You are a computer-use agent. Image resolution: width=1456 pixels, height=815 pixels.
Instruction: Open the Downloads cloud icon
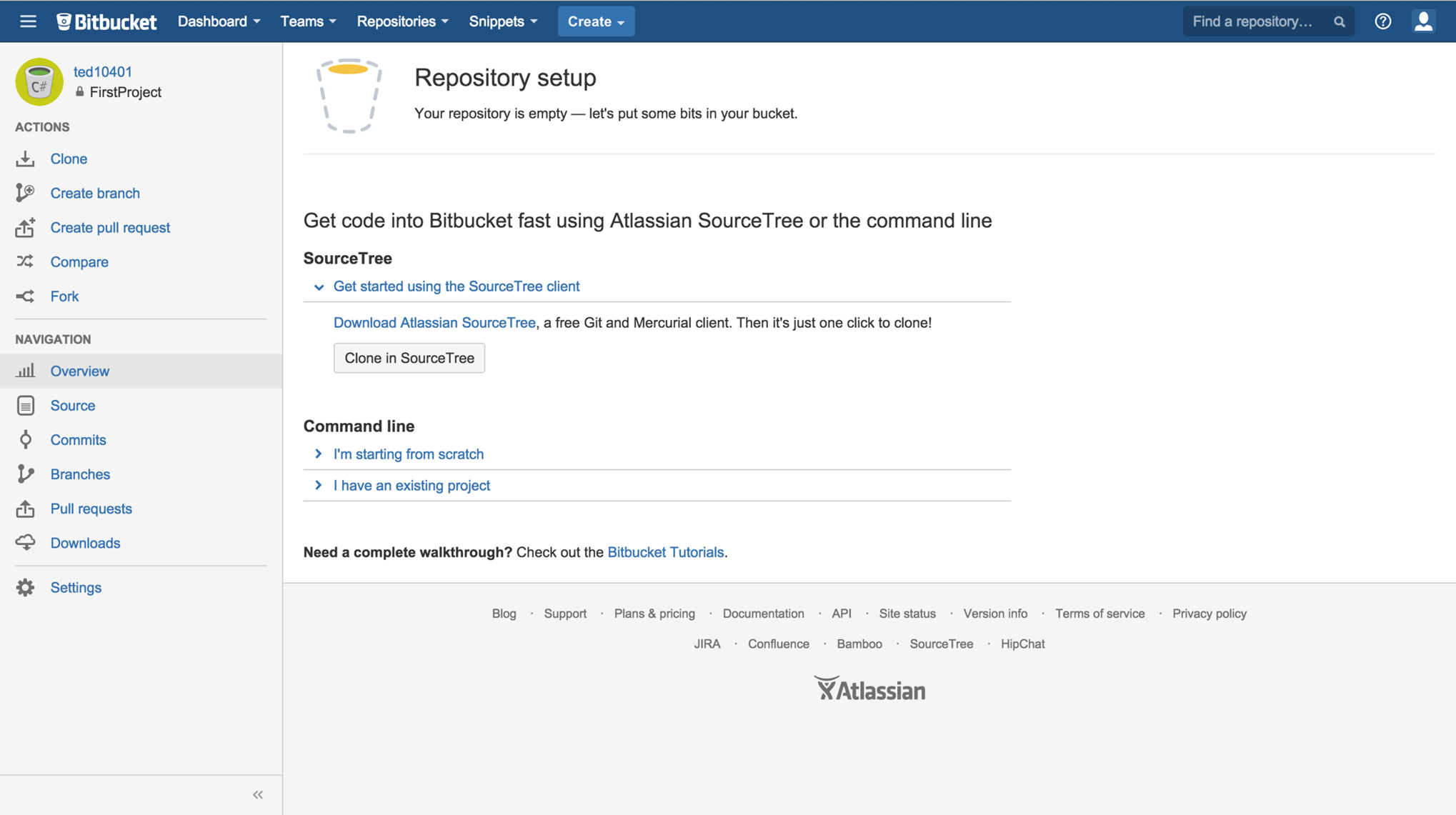tap(26, 543)
